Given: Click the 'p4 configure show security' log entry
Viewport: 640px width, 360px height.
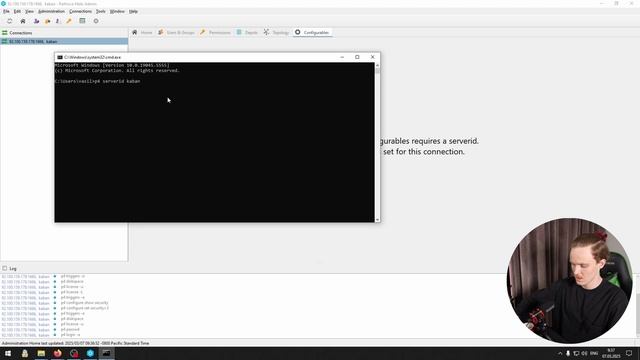Looking at the screenshot, I should pyautogui.click(x=84, y=303).
